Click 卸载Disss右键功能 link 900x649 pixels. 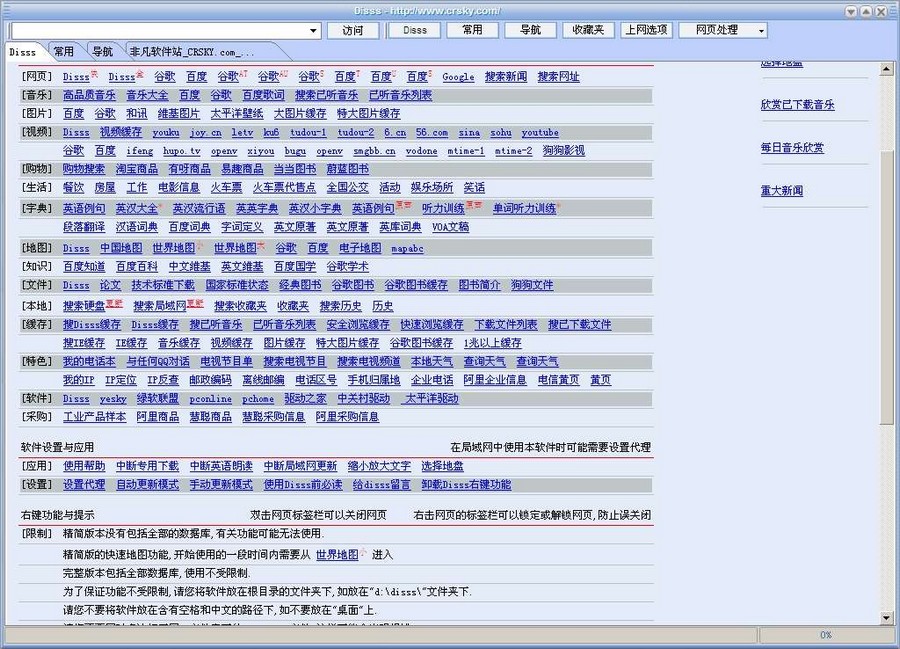(x=466, y=485)
